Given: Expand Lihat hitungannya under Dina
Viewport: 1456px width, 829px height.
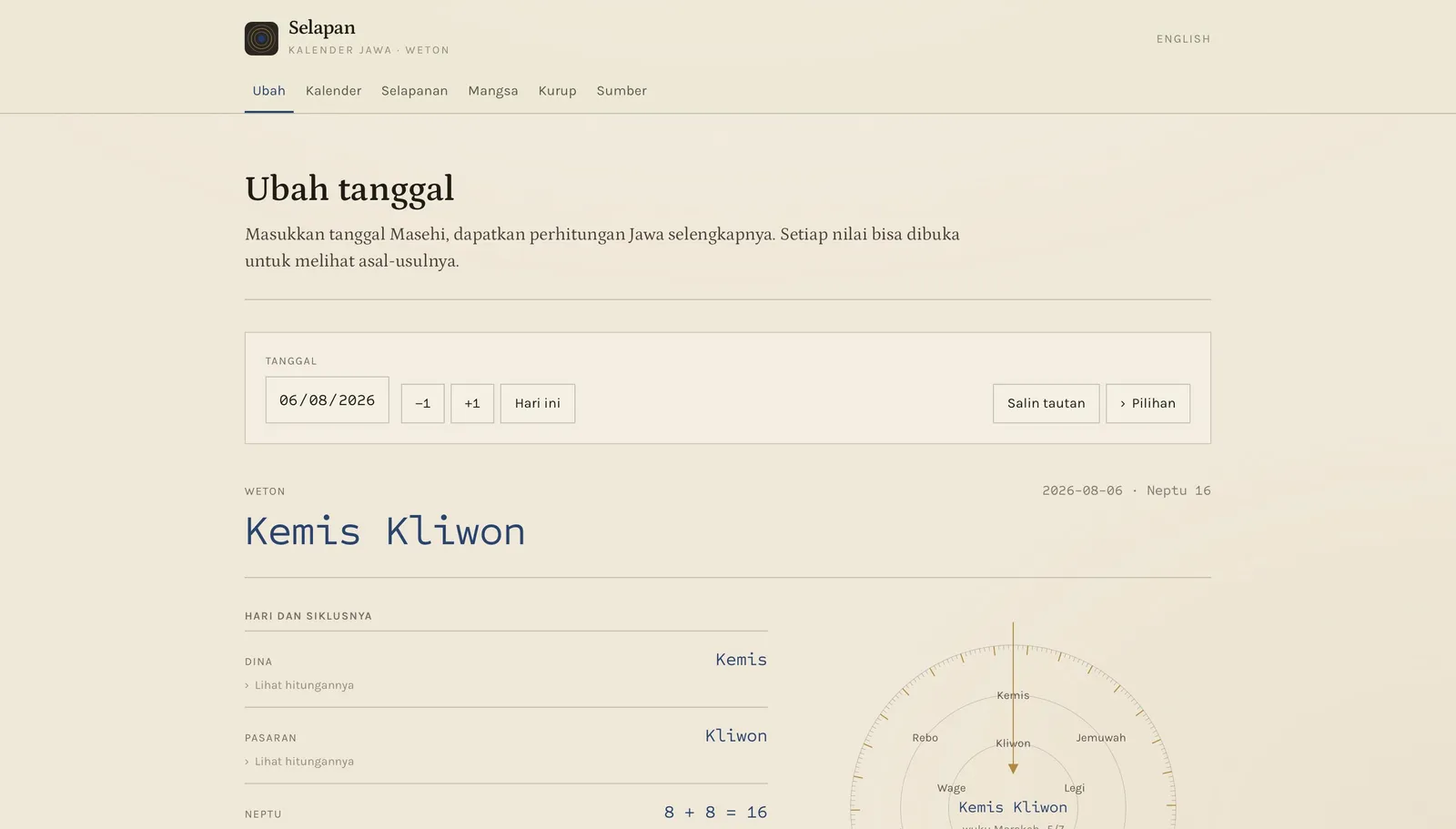Looking at the screenshot, I should click(299, 685).
